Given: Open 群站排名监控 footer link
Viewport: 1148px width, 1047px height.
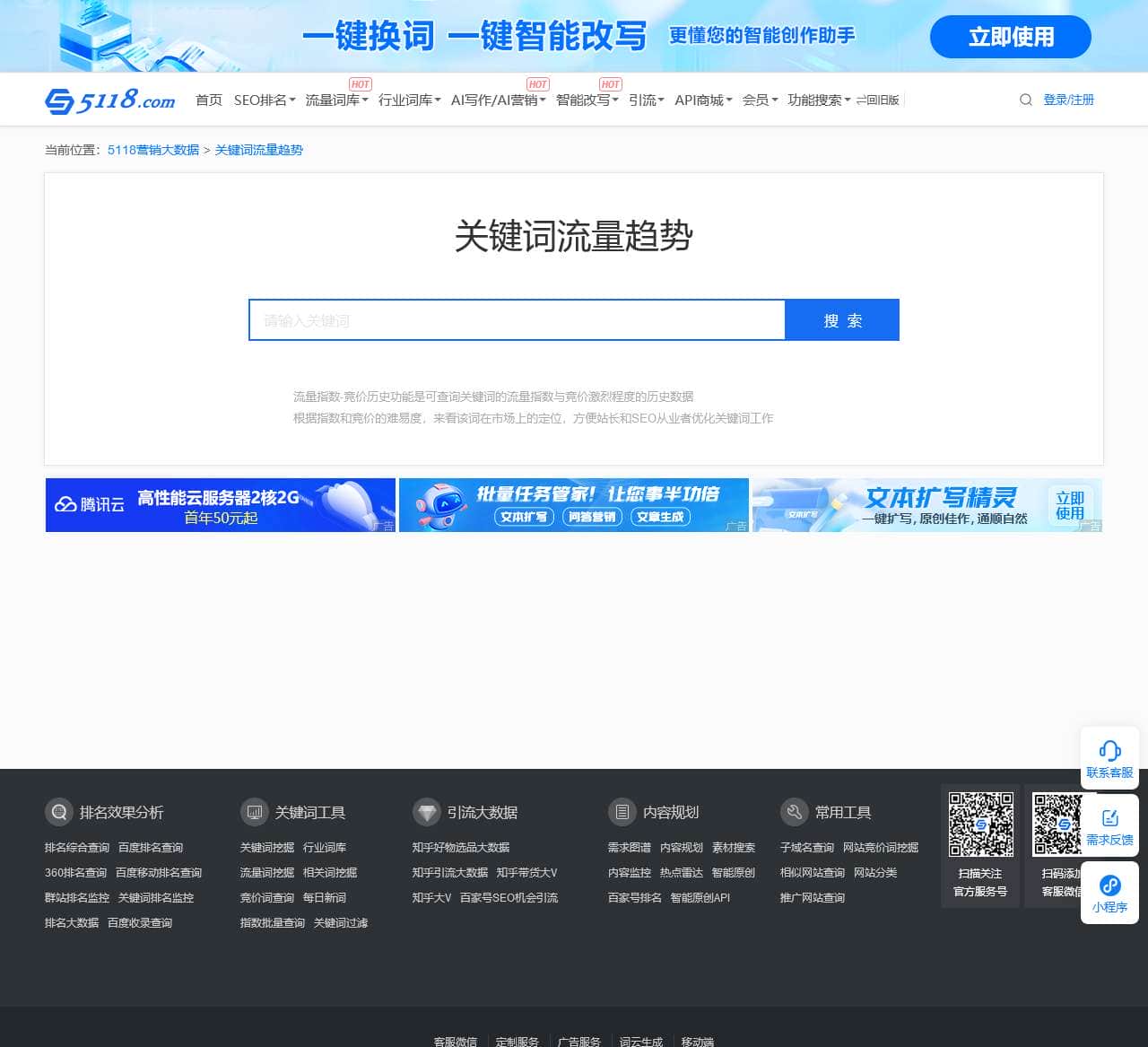Looking at the screenshot, I should click(77, 898).
